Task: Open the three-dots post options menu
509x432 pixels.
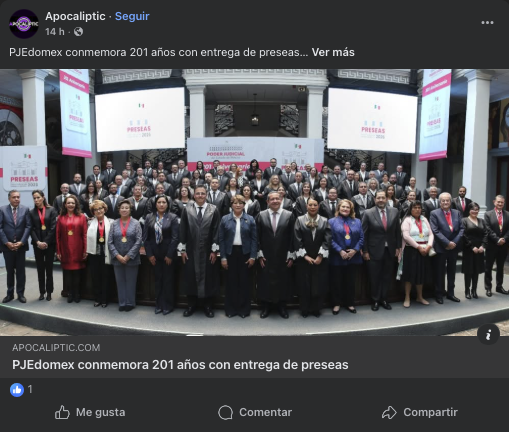Action: point(487,23)
